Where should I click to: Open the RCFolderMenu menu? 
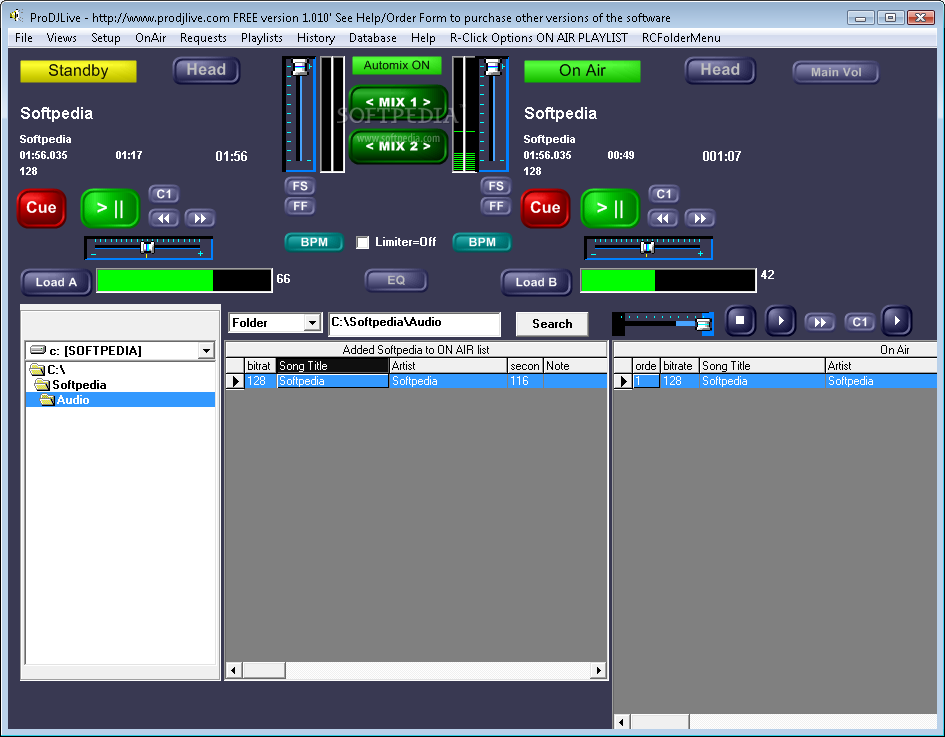[681, 38]
